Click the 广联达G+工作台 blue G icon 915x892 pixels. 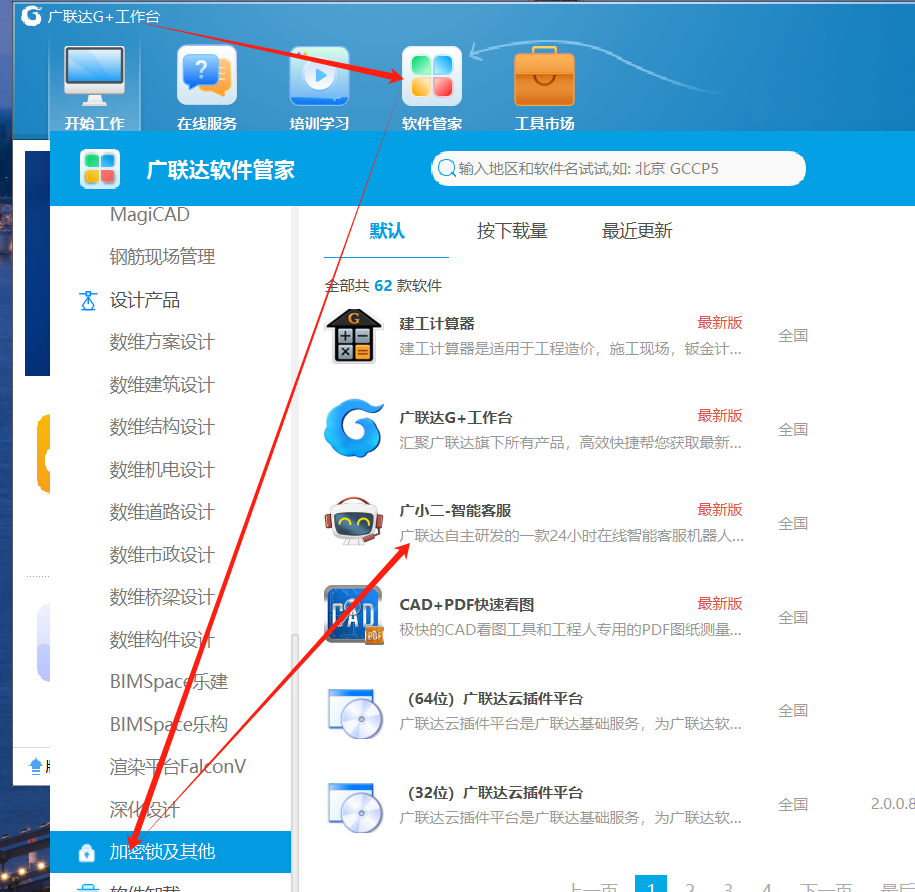click(354, 428)
